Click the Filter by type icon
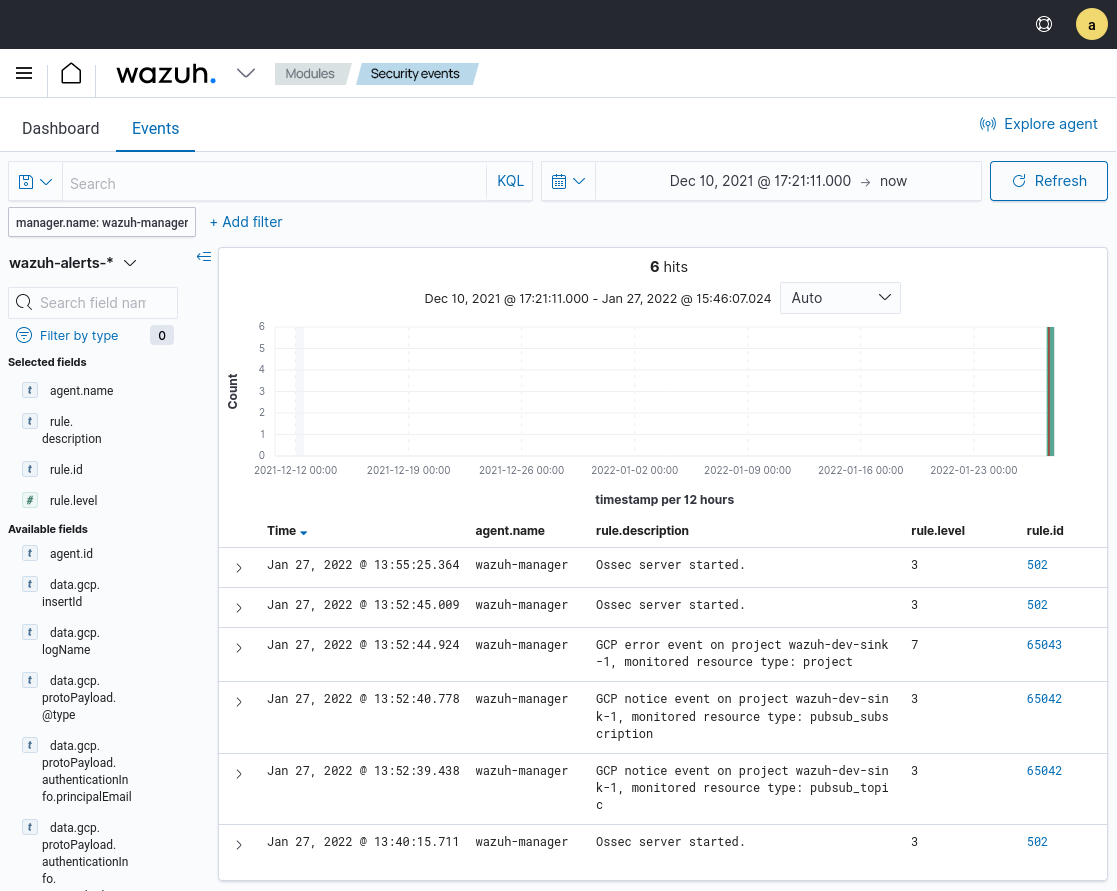 pyautogui.click(x=24, y=335)
